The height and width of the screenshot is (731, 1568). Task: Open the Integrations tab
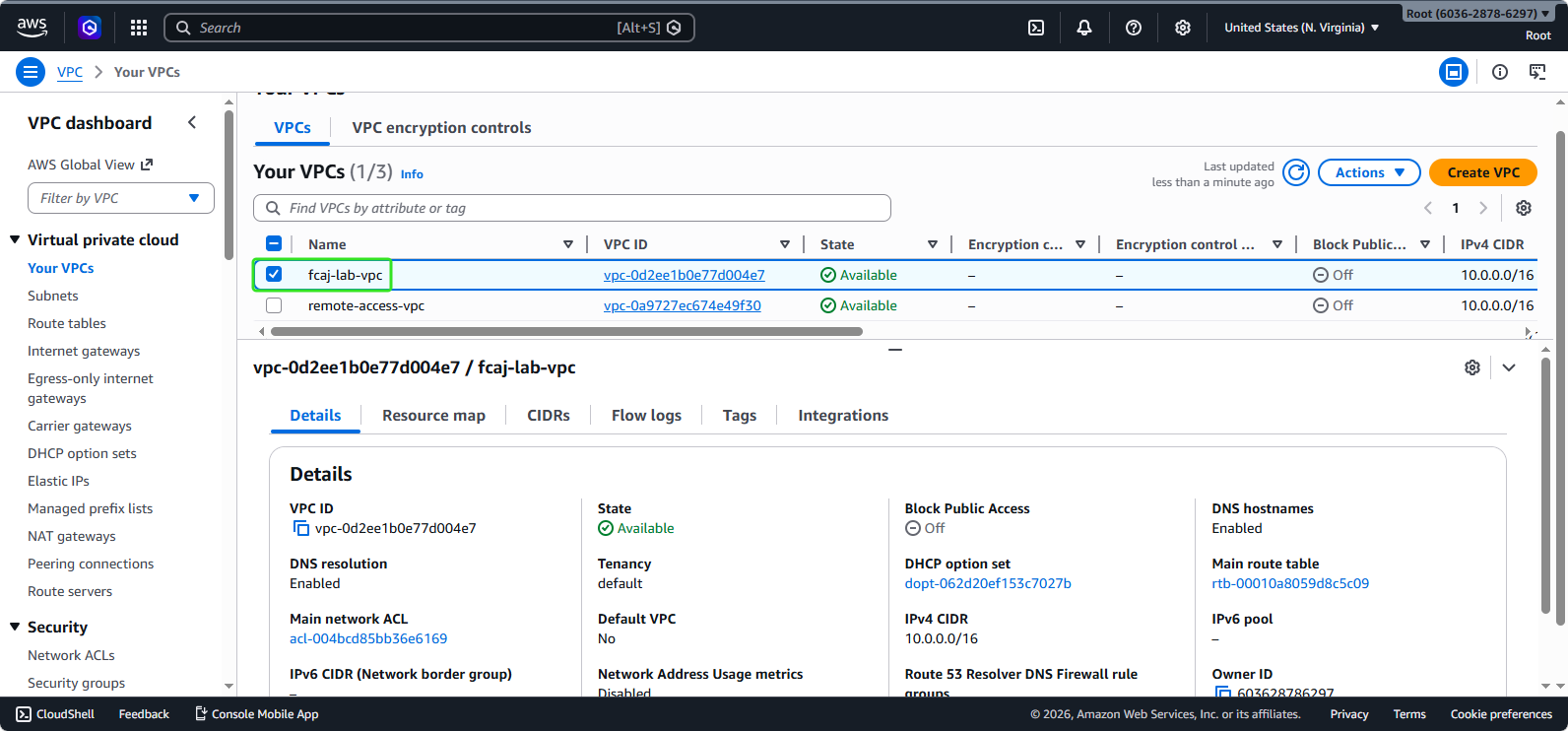pyautogui.click(x=843, y=416)
